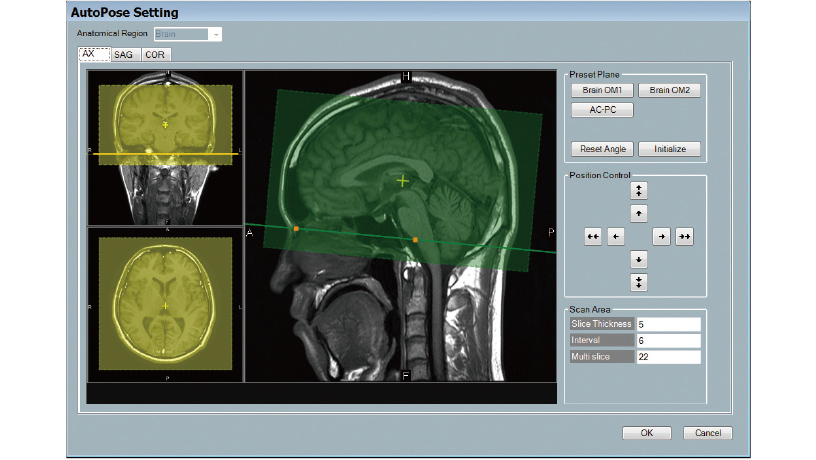The width and height of the screenshot is (816, 460).
Task: Nudge position with single left arrow
Action: [x=616, y=236]
